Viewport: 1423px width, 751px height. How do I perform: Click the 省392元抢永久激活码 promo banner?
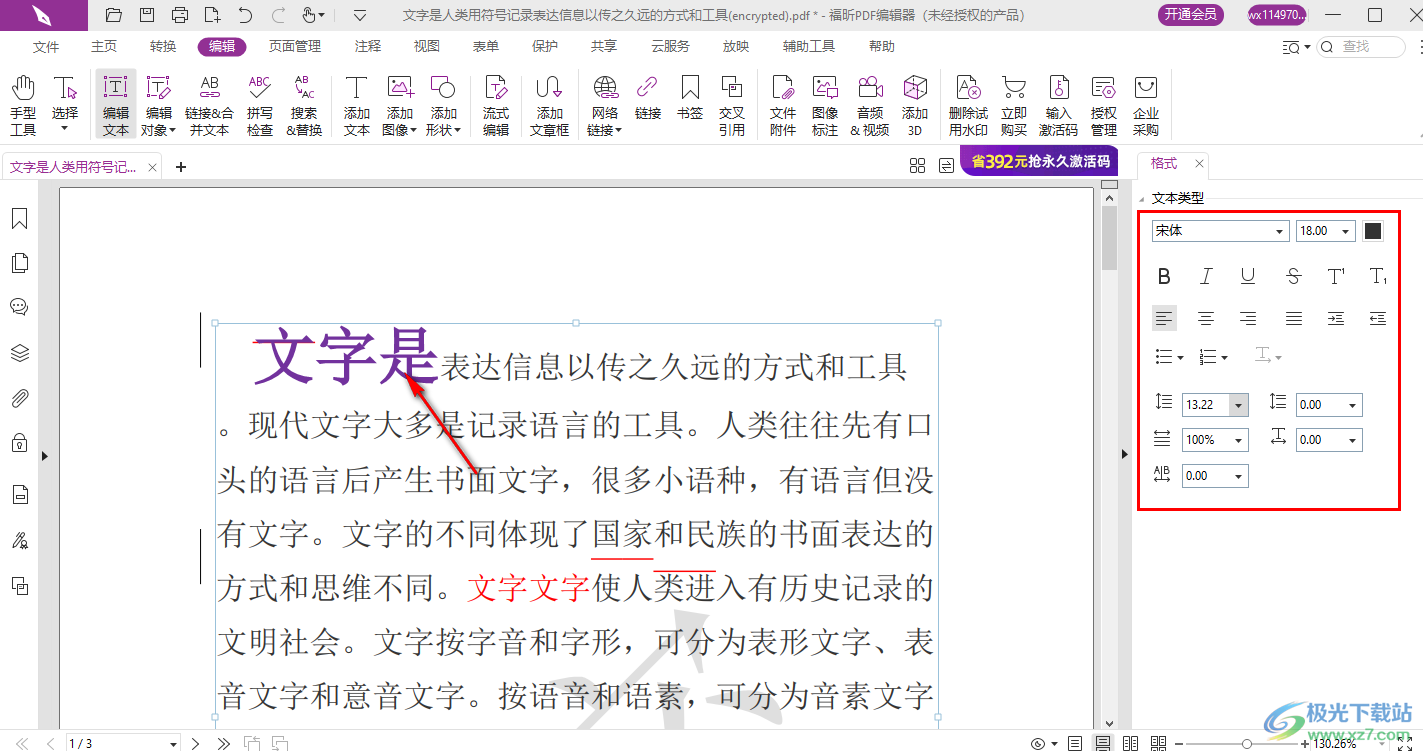click(x=1039, y=161)
